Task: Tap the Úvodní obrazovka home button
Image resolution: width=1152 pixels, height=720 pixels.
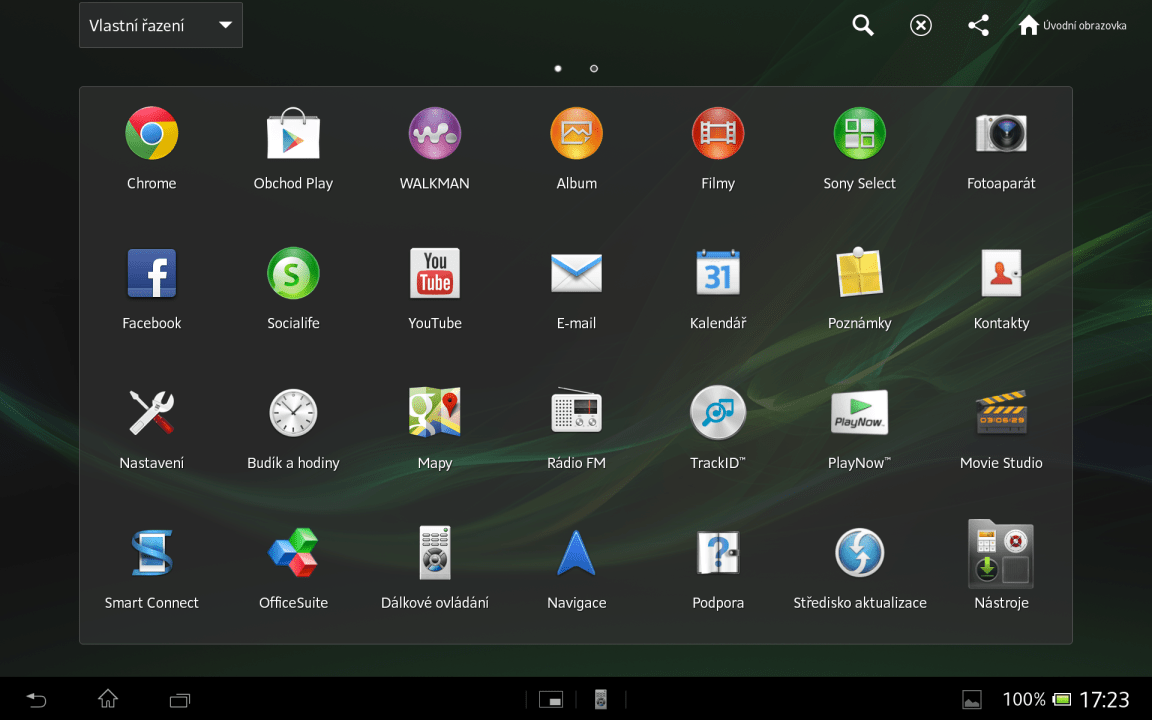Action: tap(1072, 26)
